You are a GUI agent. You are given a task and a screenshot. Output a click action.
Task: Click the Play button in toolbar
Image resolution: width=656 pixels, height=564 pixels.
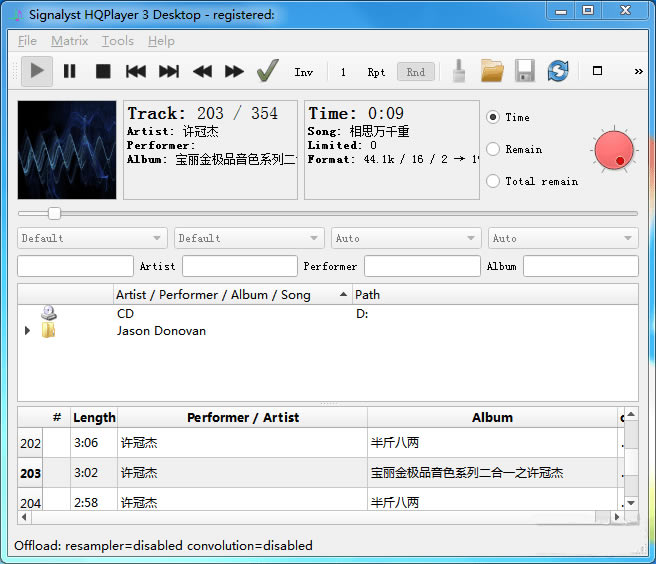pyautogui.click(x=38, y=71)
